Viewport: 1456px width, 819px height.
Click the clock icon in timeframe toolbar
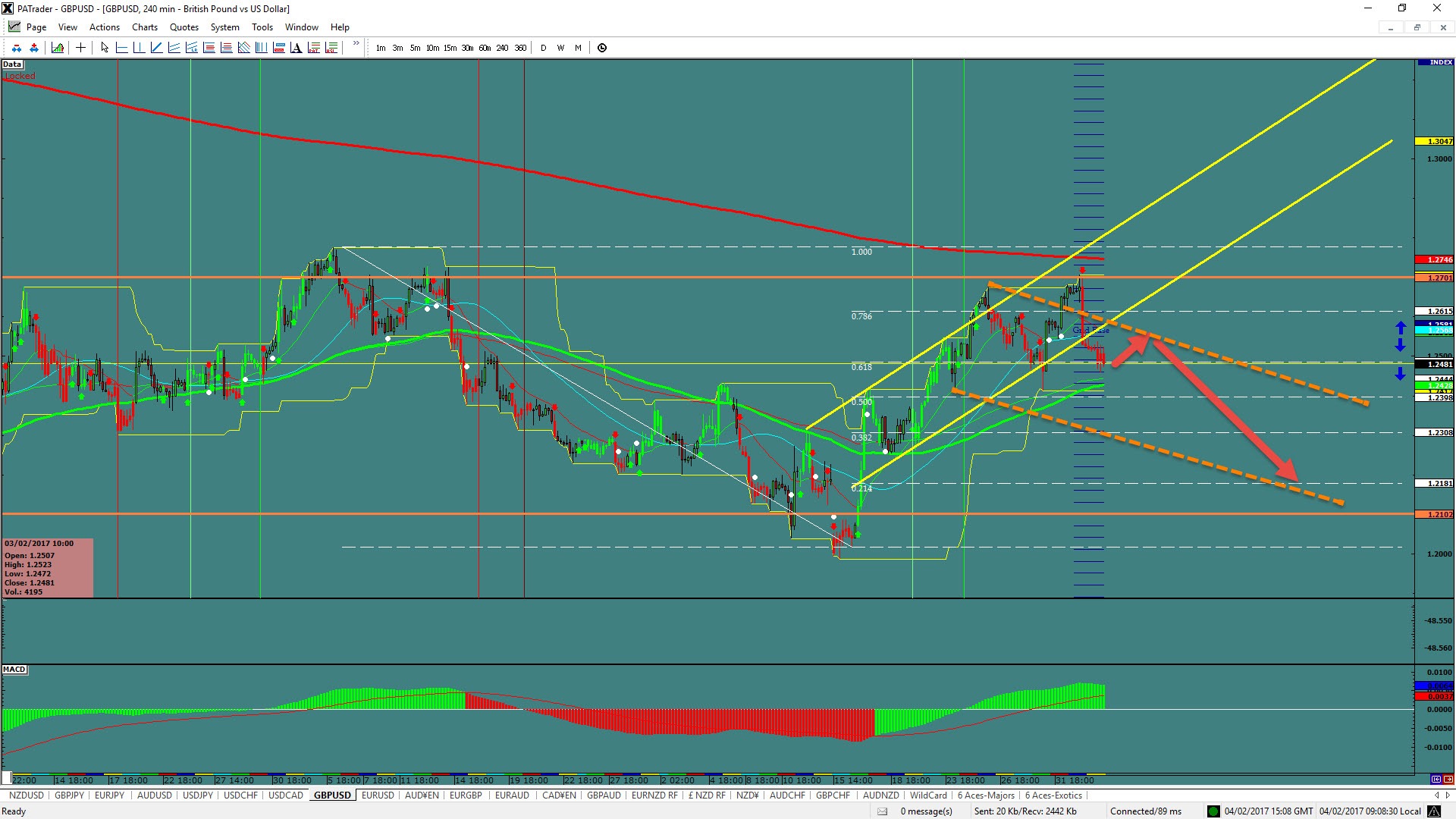(602, 48)
